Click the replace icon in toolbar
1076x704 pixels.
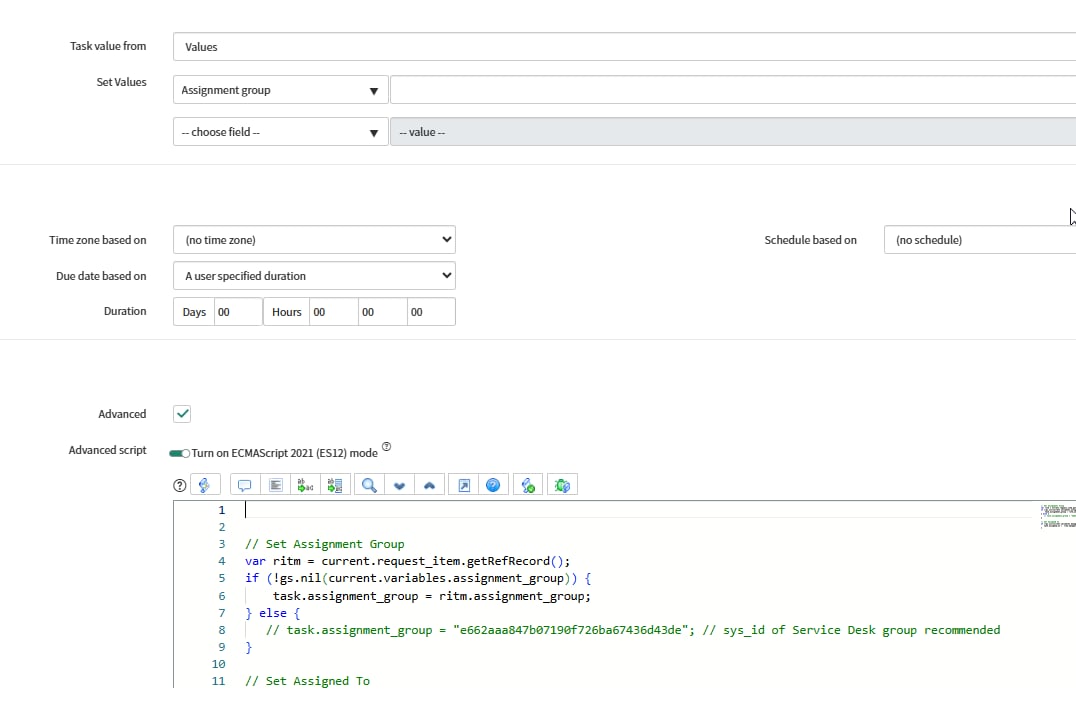306,485
